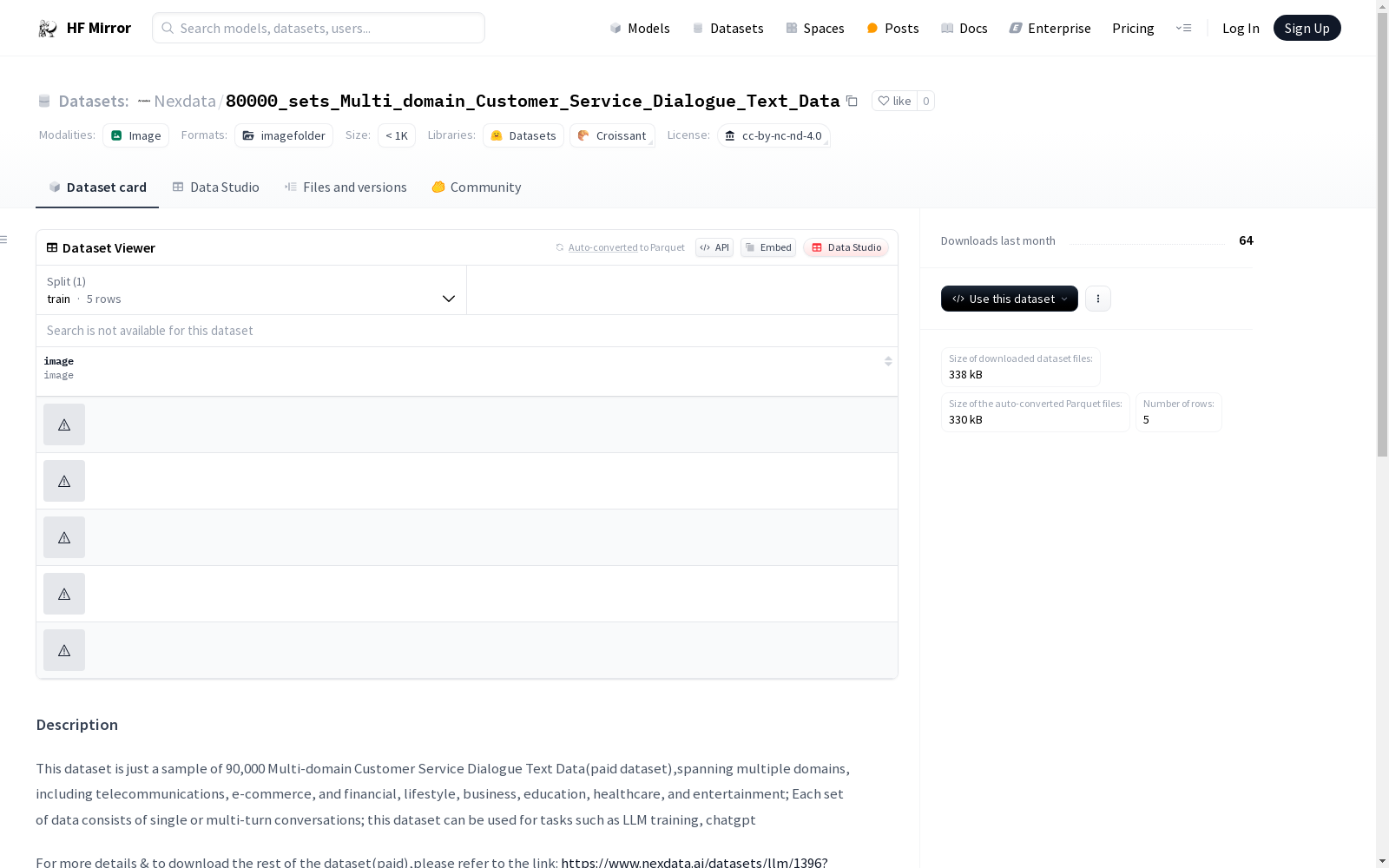The width and height of the screenshot is (1389, 868).
Task: Copy dataset name with the copy icon
Action: point(852,101)
